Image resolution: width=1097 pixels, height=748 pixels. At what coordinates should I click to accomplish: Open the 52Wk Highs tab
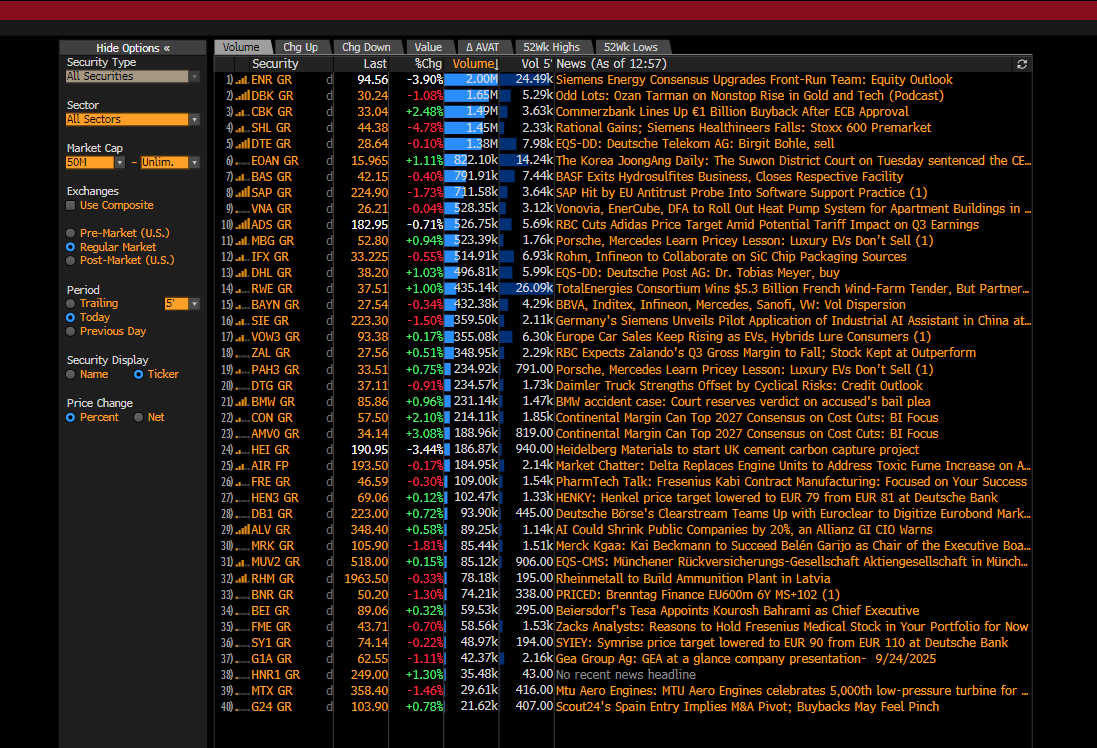pyautogui.click(x=551, y=47)
